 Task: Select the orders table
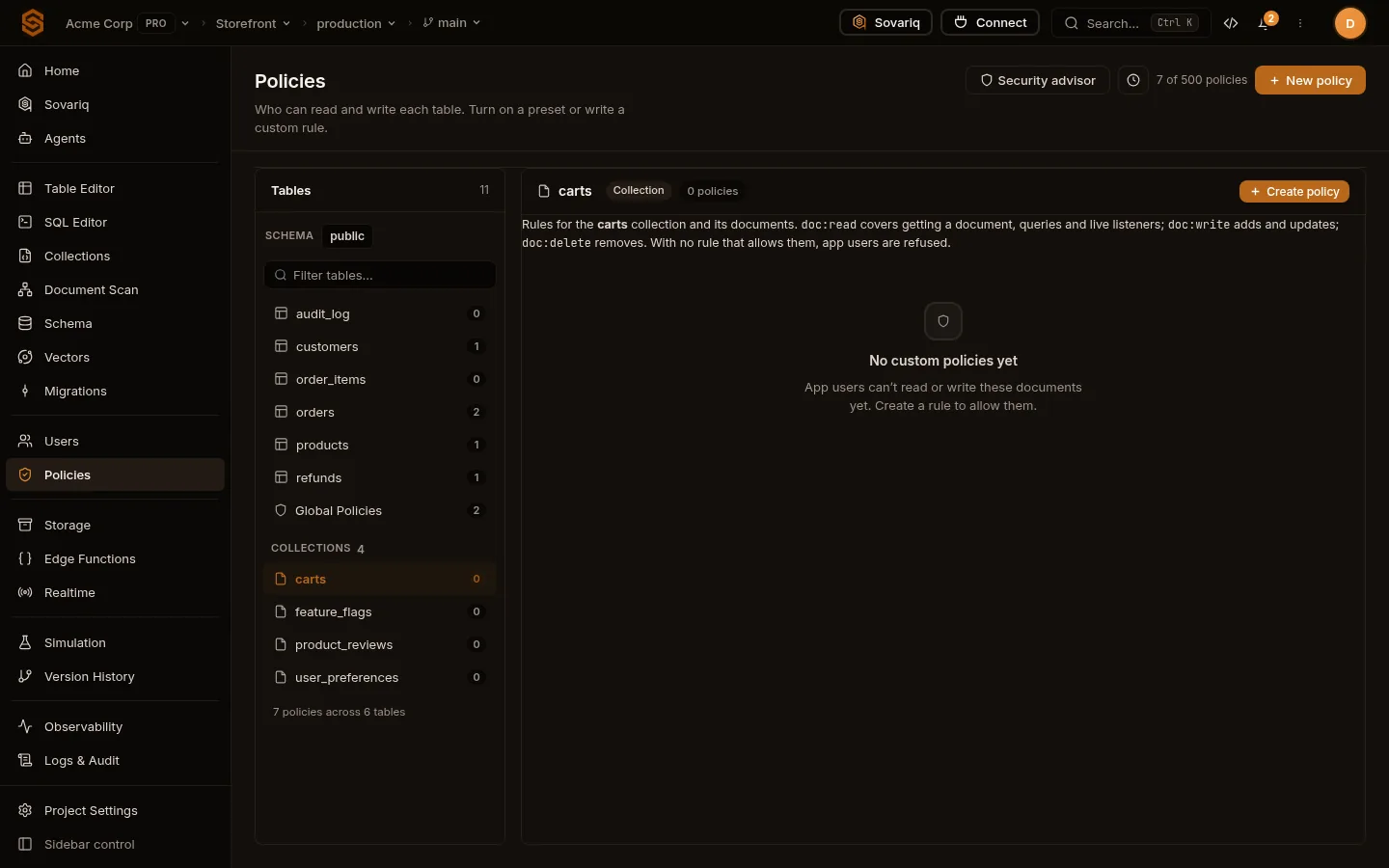pos(380,412)
